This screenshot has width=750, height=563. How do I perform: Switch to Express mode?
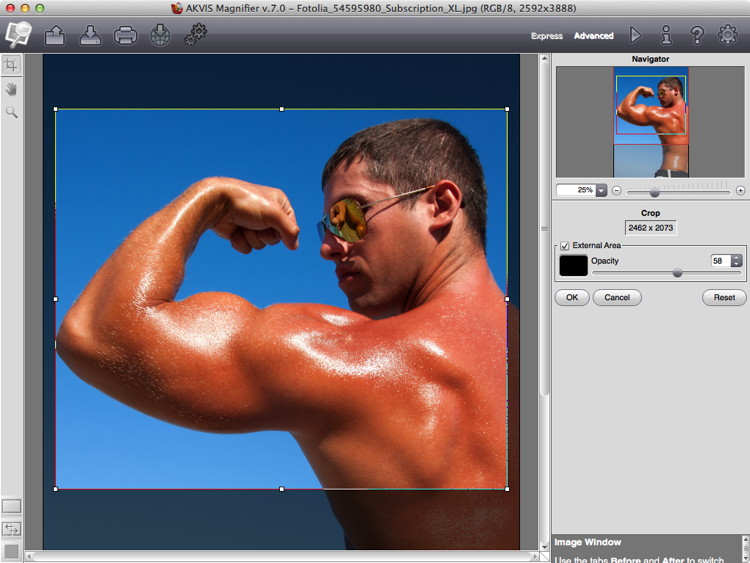coord(546,36)
